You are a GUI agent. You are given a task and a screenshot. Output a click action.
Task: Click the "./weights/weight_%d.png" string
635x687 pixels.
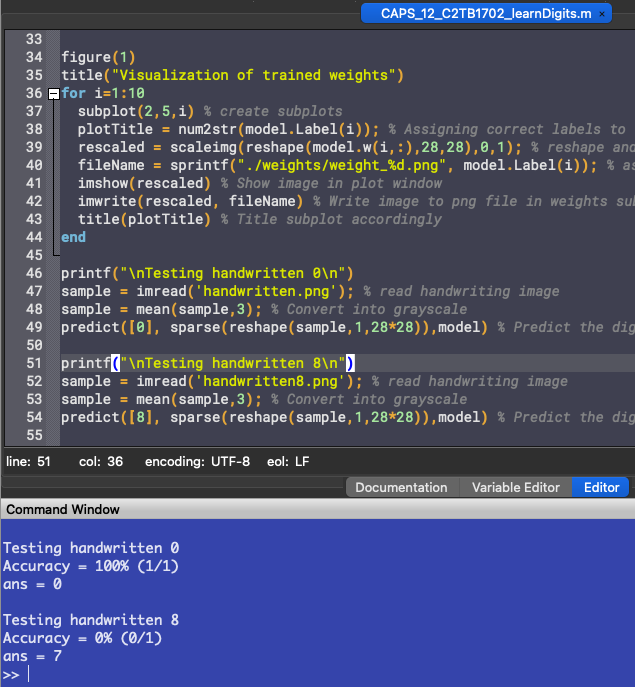click(x=341, y=165)
